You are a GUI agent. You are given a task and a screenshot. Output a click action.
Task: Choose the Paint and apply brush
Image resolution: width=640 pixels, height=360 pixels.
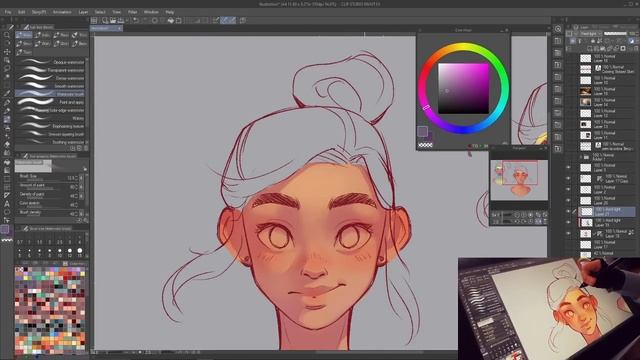coord(50,102)
